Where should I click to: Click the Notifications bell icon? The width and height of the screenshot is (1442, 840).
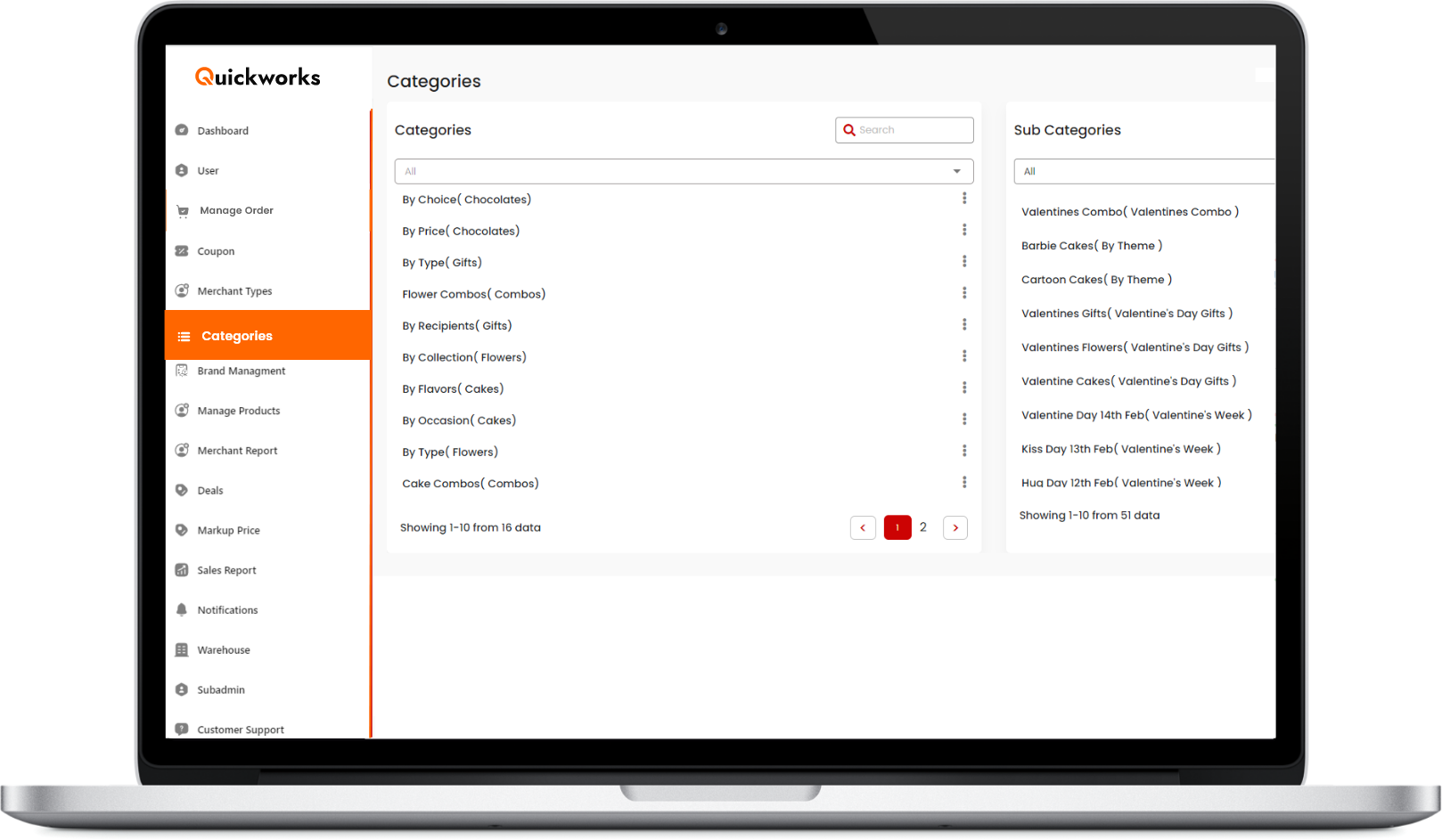click(182, 610)
